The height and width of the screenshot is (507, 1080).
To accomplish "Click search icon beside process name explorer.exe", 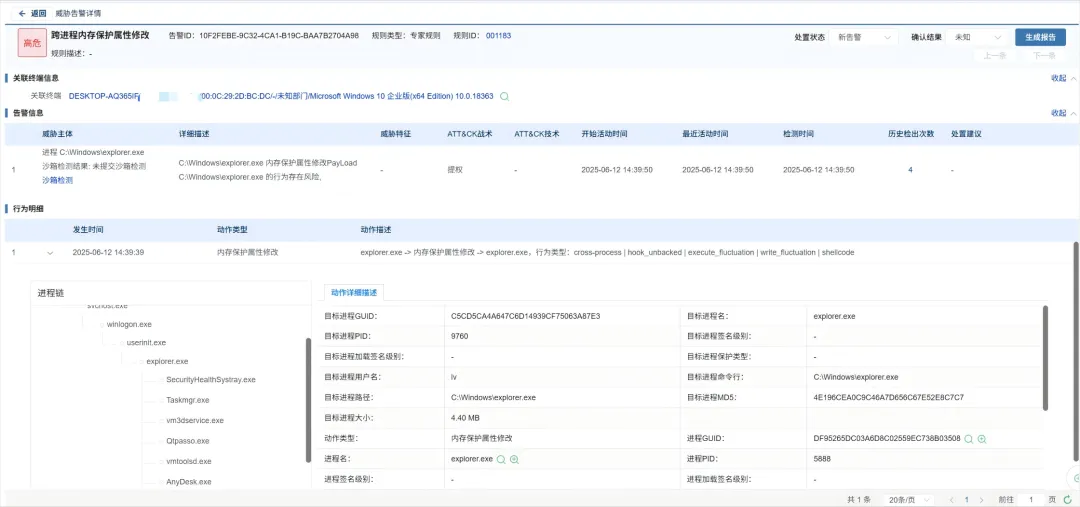I will pos(501,459).
